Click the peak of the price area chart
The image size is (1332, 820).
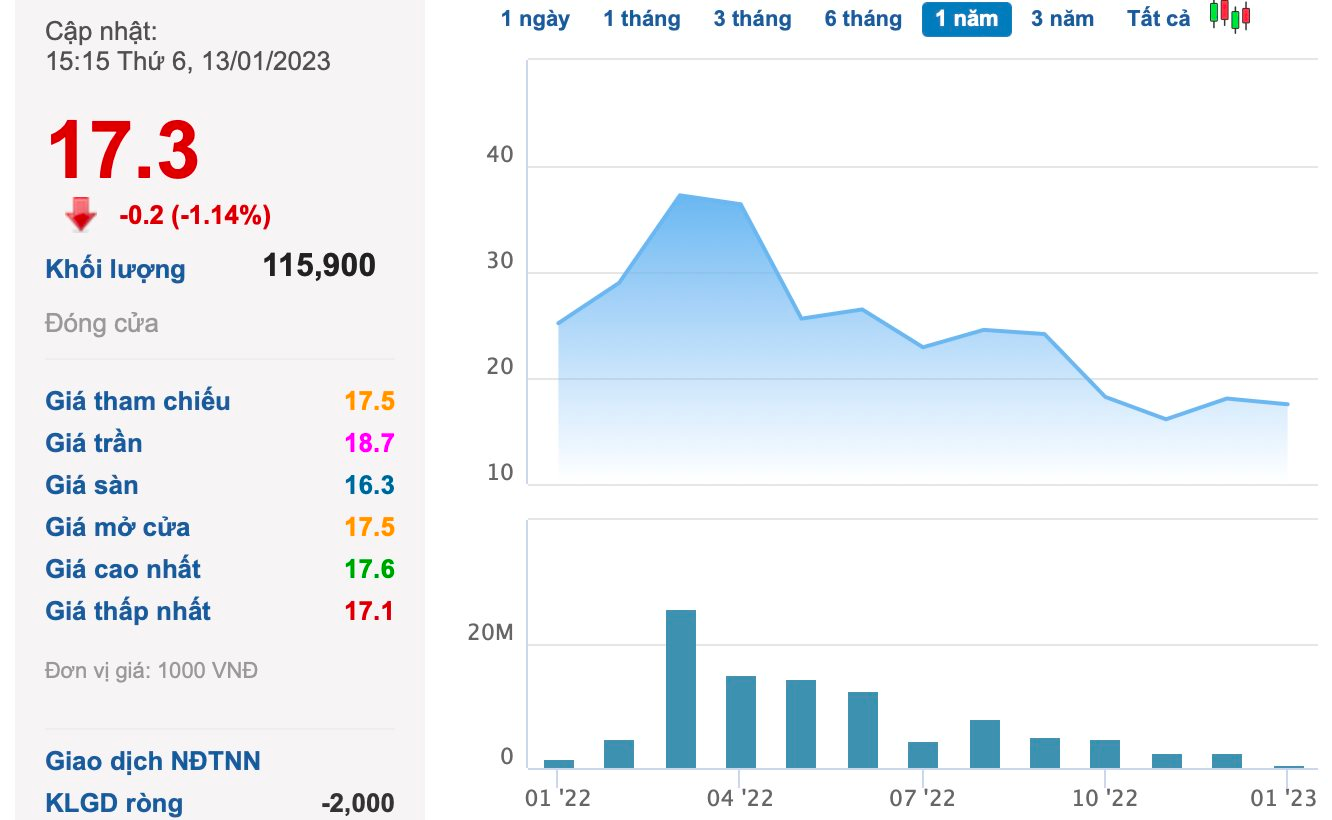[x=680, y=195]
